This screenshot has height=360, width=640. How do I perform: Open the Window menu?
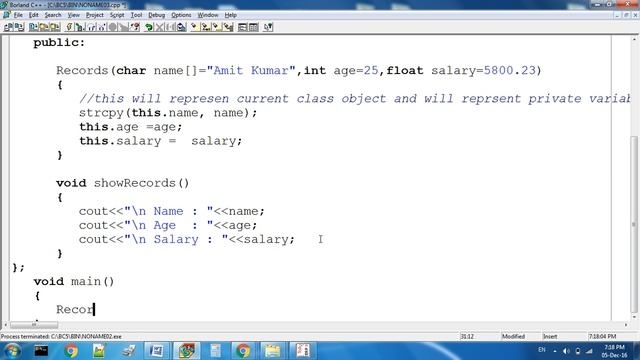coord(208,15)
